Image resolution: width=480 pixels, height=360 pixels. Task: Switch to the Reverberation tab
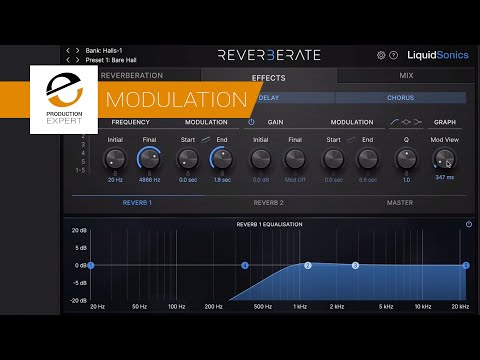pyautogui.click(x=132, y=75)
